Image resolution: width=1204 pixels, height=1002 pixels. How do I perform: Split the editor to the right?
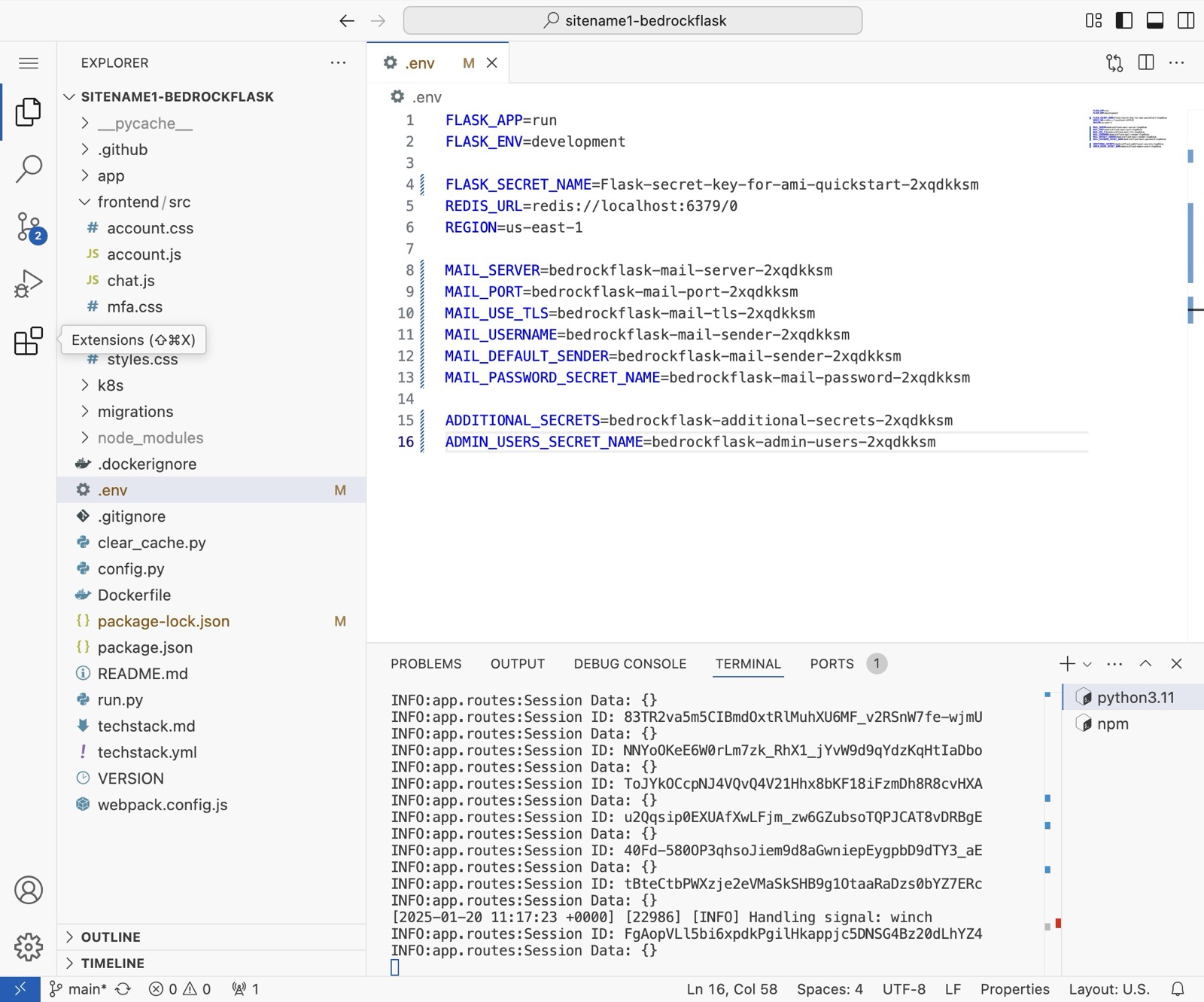click(1146, 62)
